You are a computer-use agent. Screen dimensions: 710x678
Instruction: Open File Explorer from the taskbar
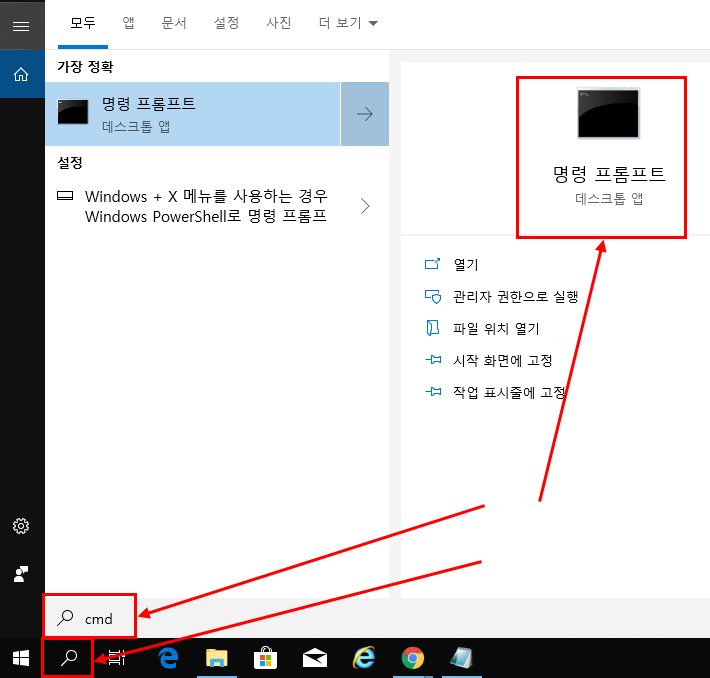pos(217,658)
